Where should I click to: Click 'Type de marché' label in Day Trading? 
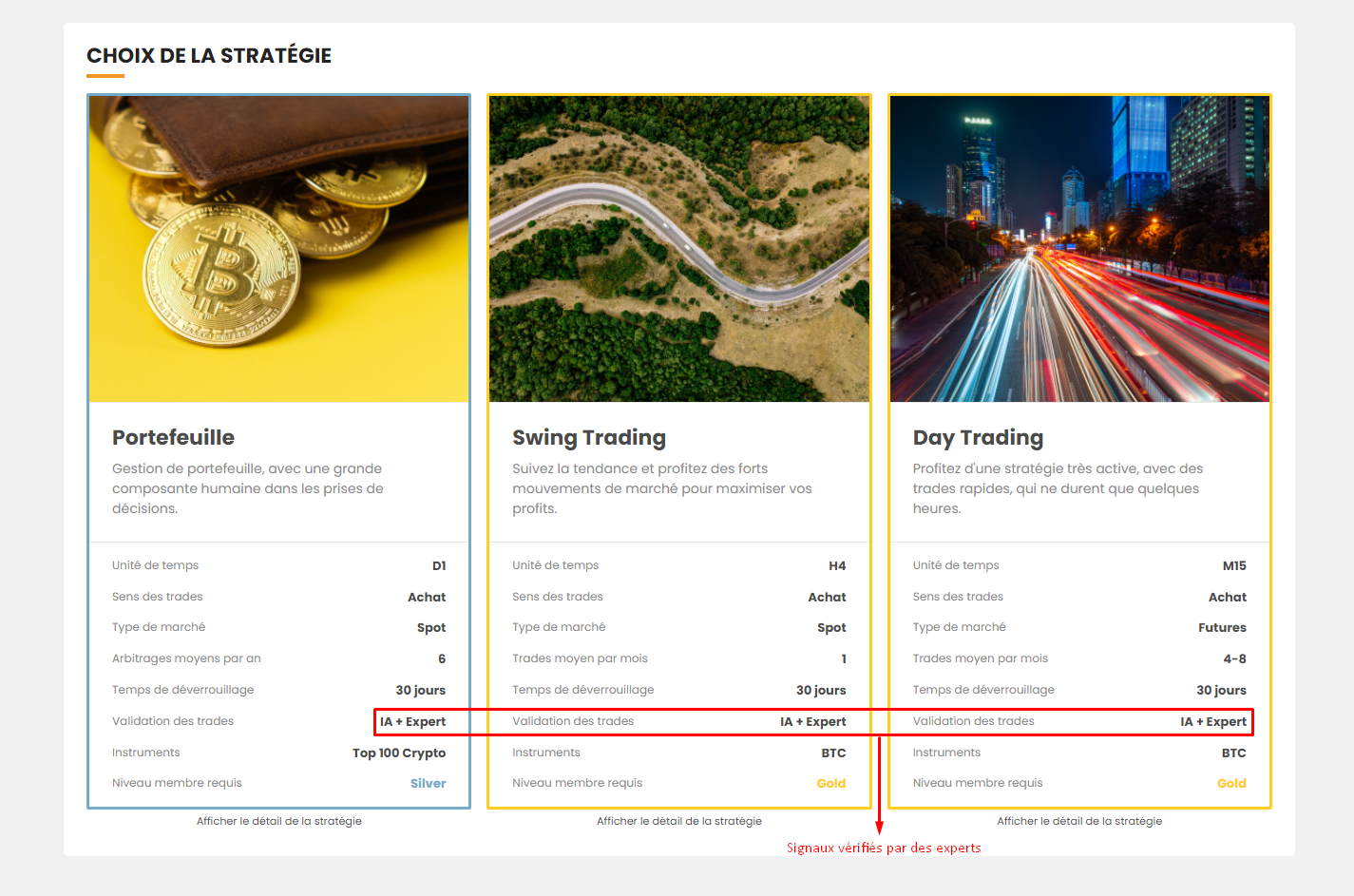[959, 627]
